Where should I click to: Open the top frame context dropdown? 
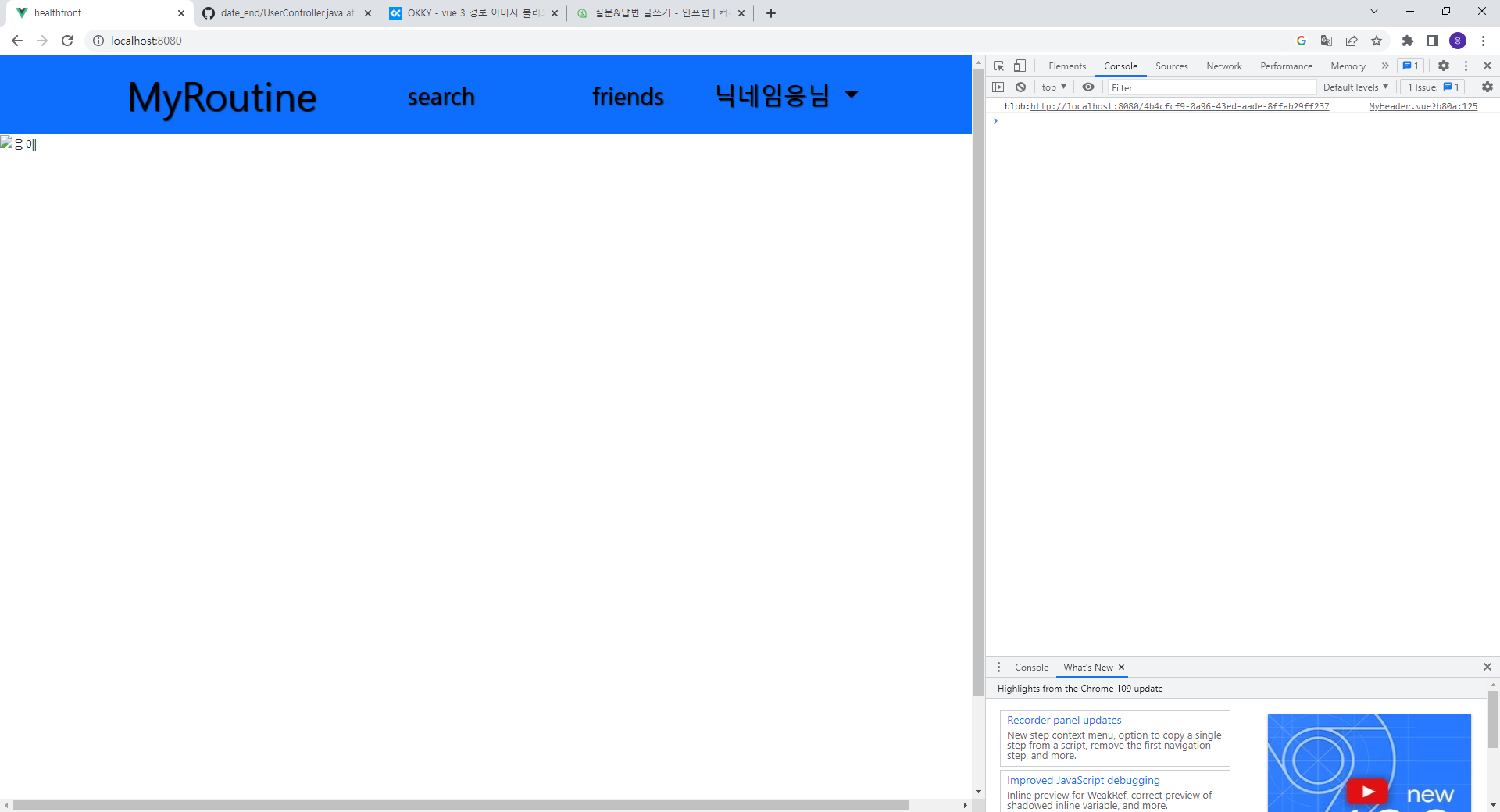point(1053,87)
